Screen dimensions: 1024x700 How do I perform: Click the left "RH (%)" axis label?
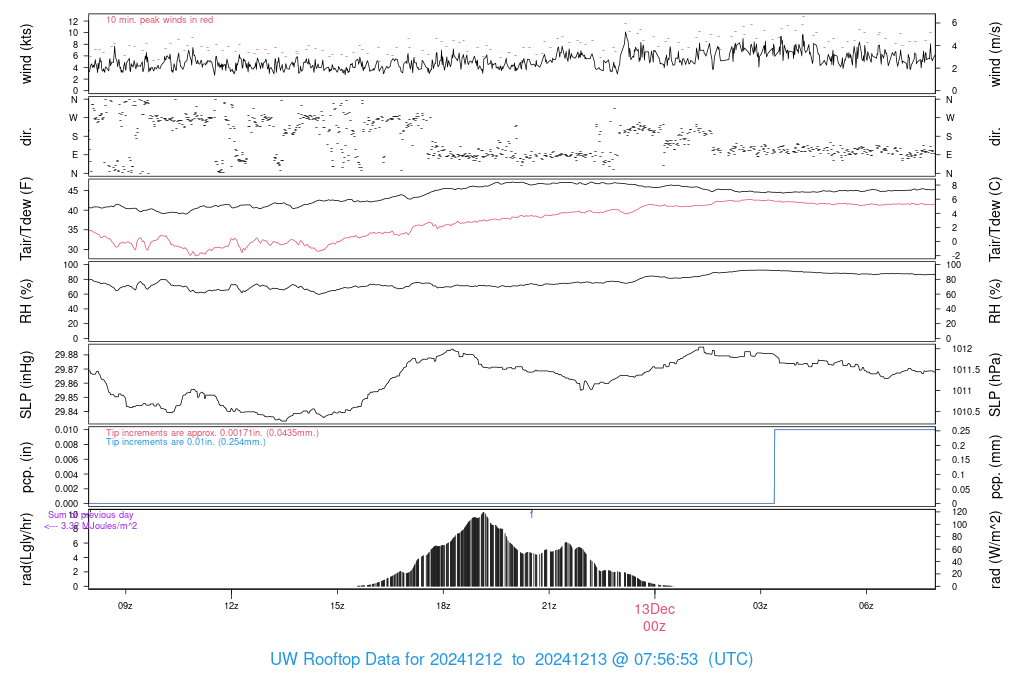[26, 301]
